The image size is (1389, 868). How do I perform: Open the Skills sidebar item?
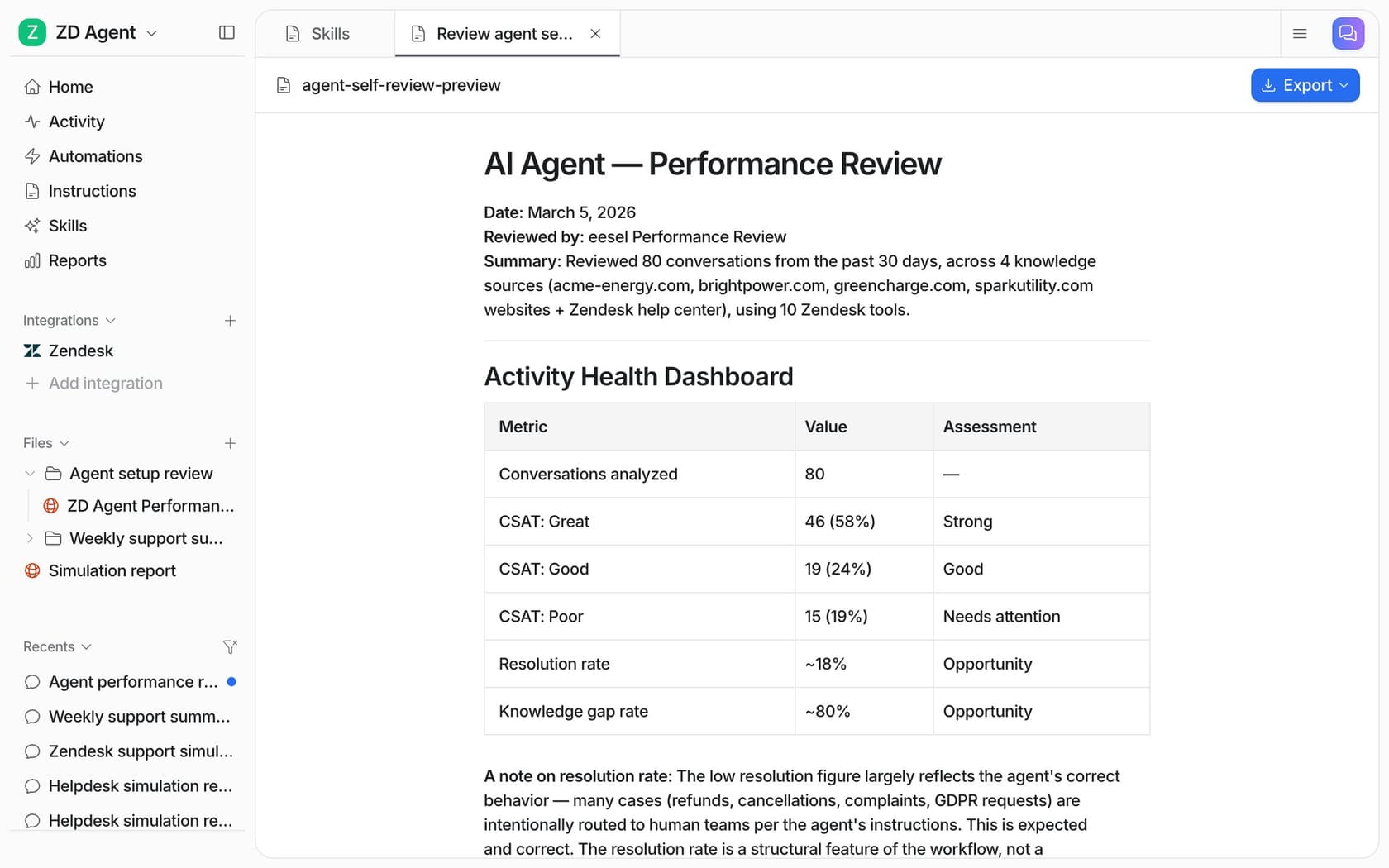point(67,226)
